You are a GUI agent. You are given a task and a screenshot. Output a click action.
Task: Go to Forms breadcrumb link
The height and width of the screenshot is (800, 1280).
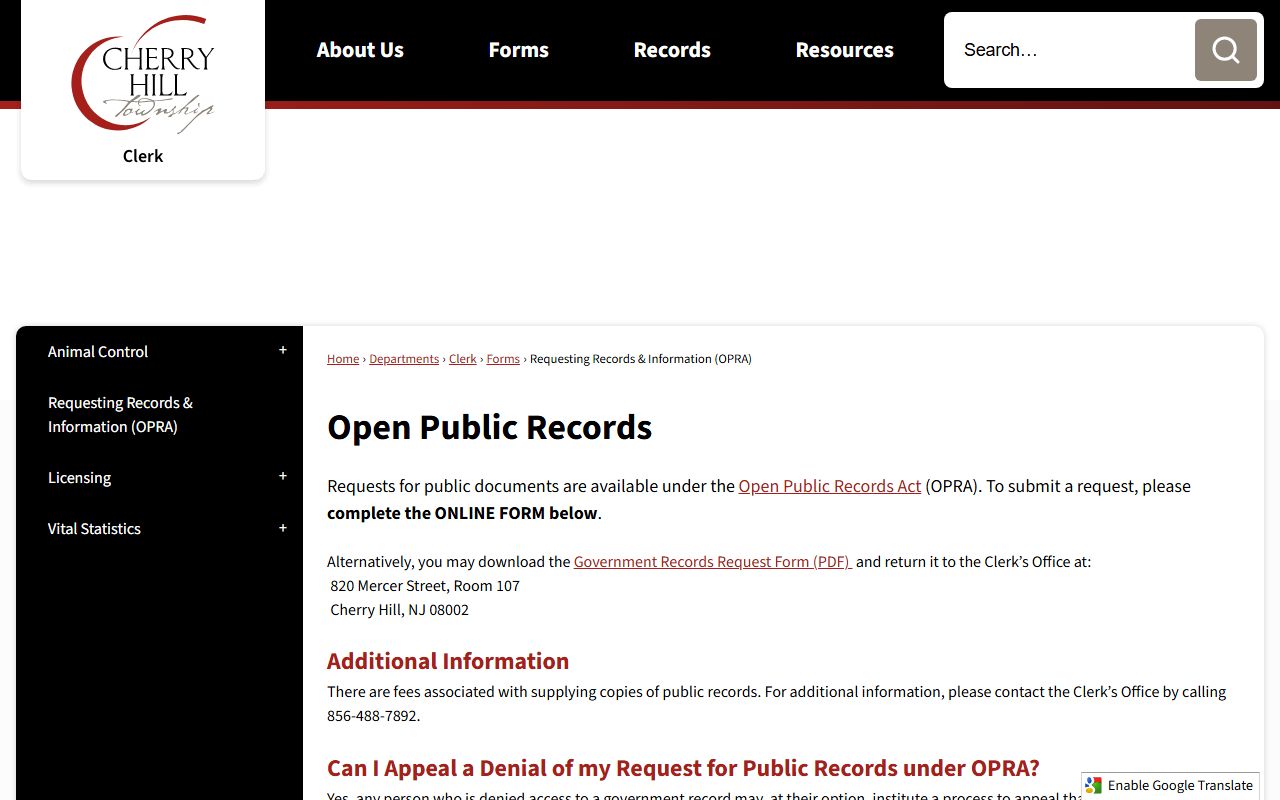[503, 359]
